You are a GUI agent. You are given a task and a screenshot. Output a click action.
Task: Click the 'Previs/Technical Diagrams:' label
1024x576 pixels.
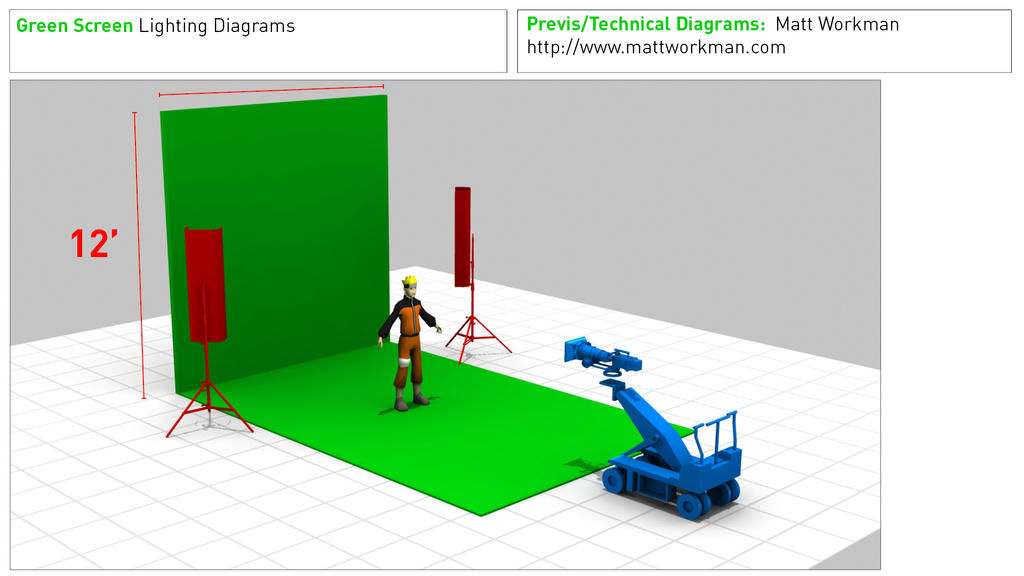pos(646,24)
